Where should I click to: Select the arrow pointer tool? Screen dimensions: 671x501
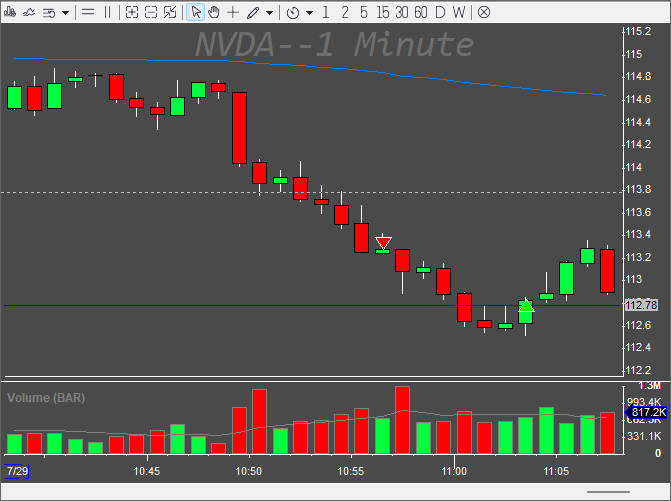[196, 12]
